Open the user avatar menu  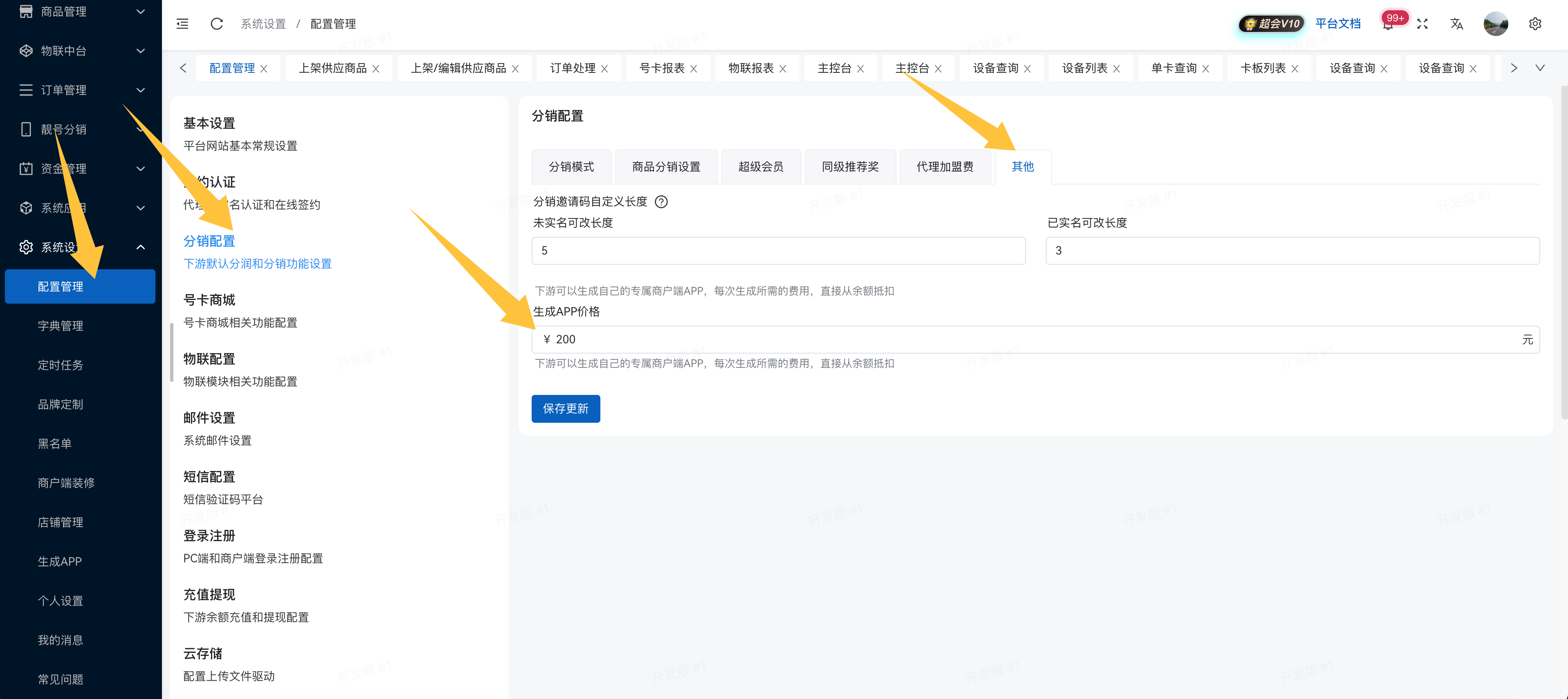pyautogui.click(x=1496, y=24)
